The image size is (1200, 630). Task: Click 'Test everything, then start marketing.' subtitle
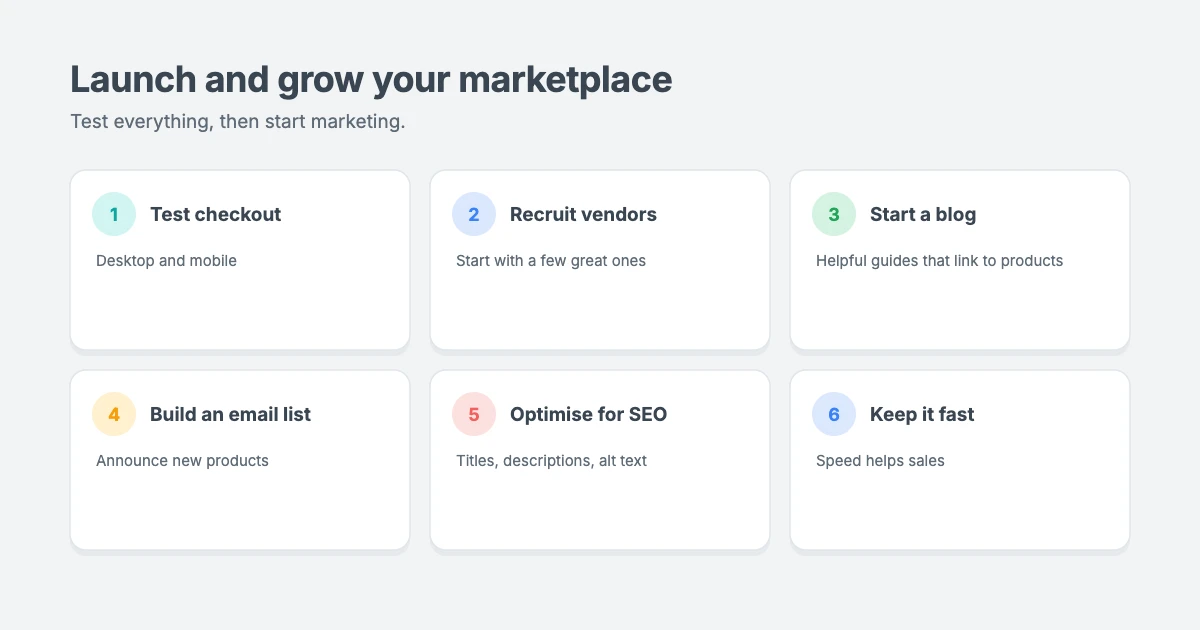pos(238,122)
